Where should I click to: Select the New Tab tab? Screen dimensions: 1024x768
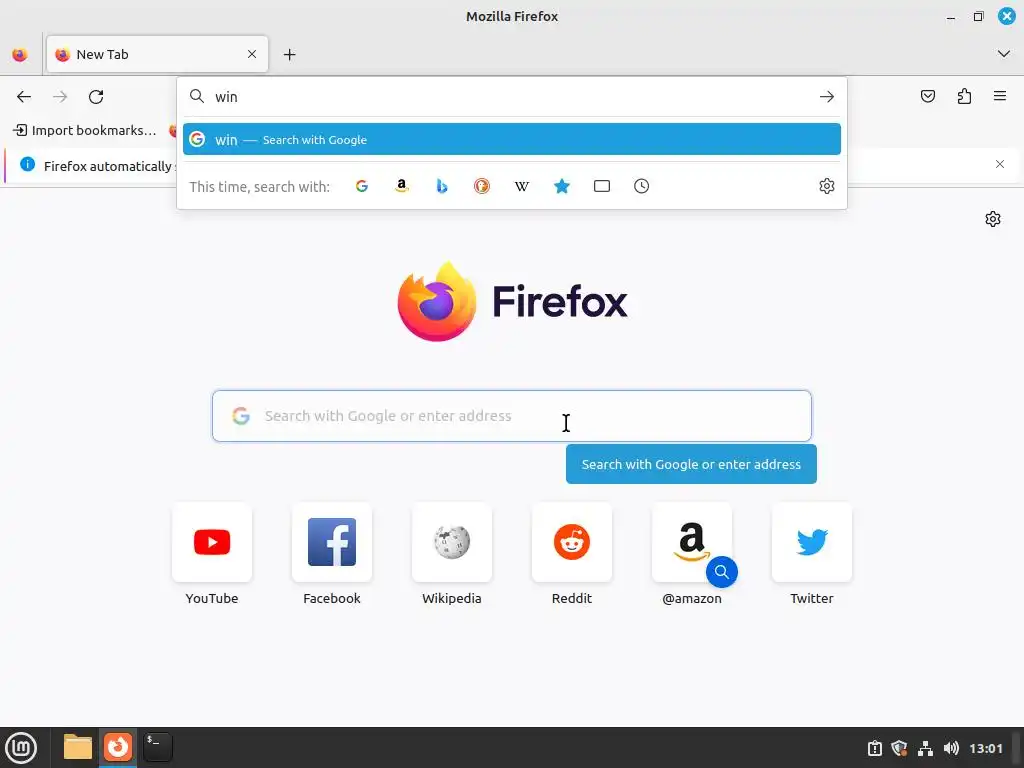tap(157, 54)
